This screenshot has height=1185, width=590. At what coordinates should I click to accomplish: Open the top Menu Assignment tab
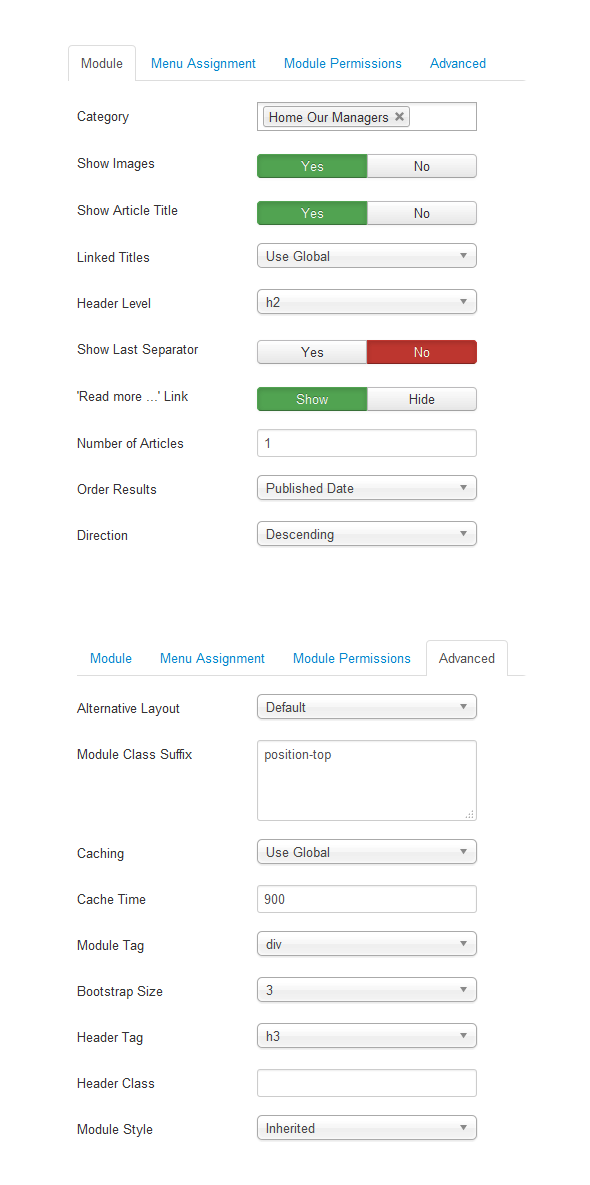(203, 63)
